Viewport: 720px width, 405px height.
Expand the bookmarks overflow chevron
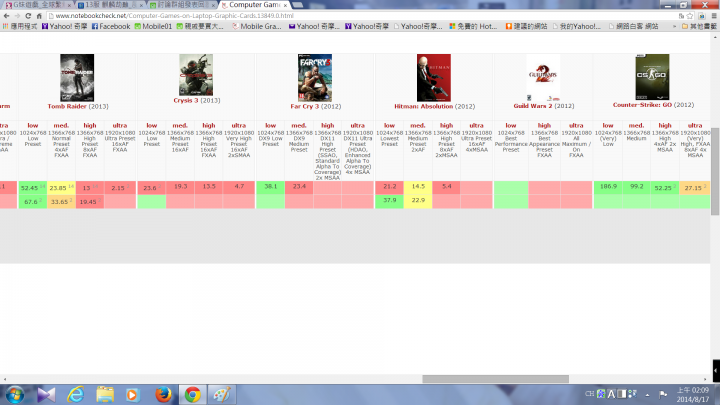[675, 27]
